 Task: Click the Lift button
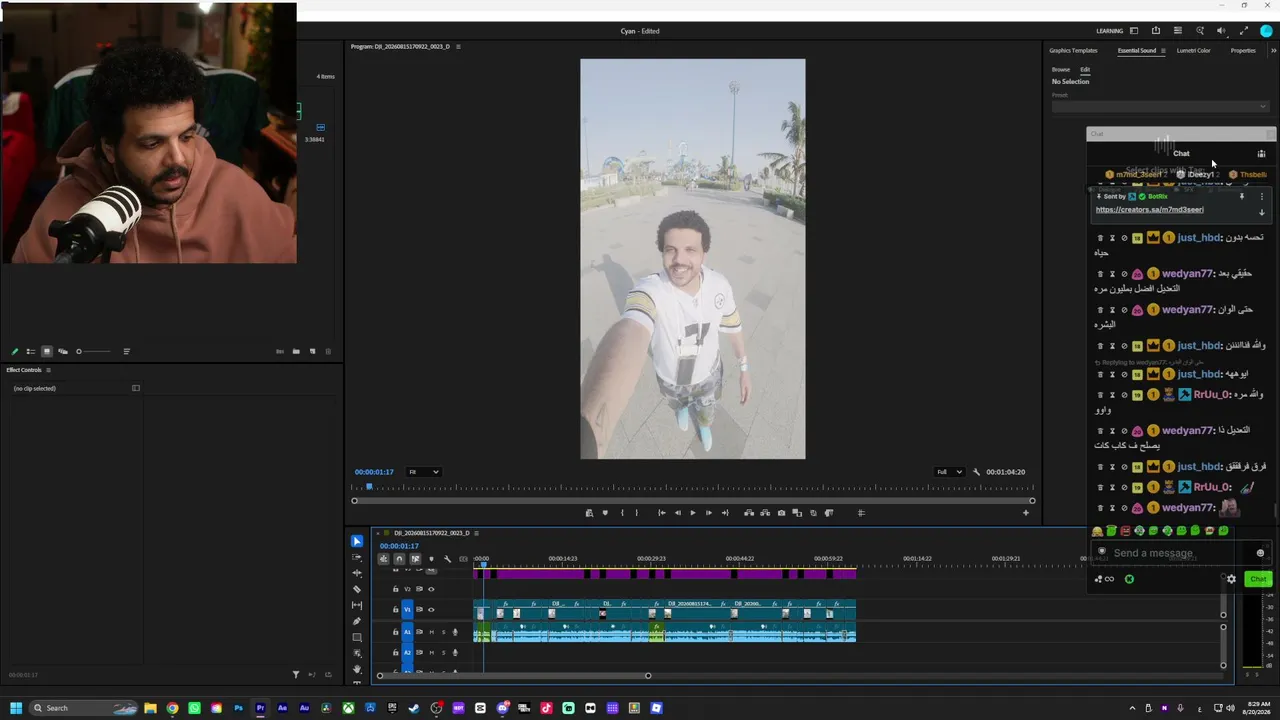[x=749, y=513]
